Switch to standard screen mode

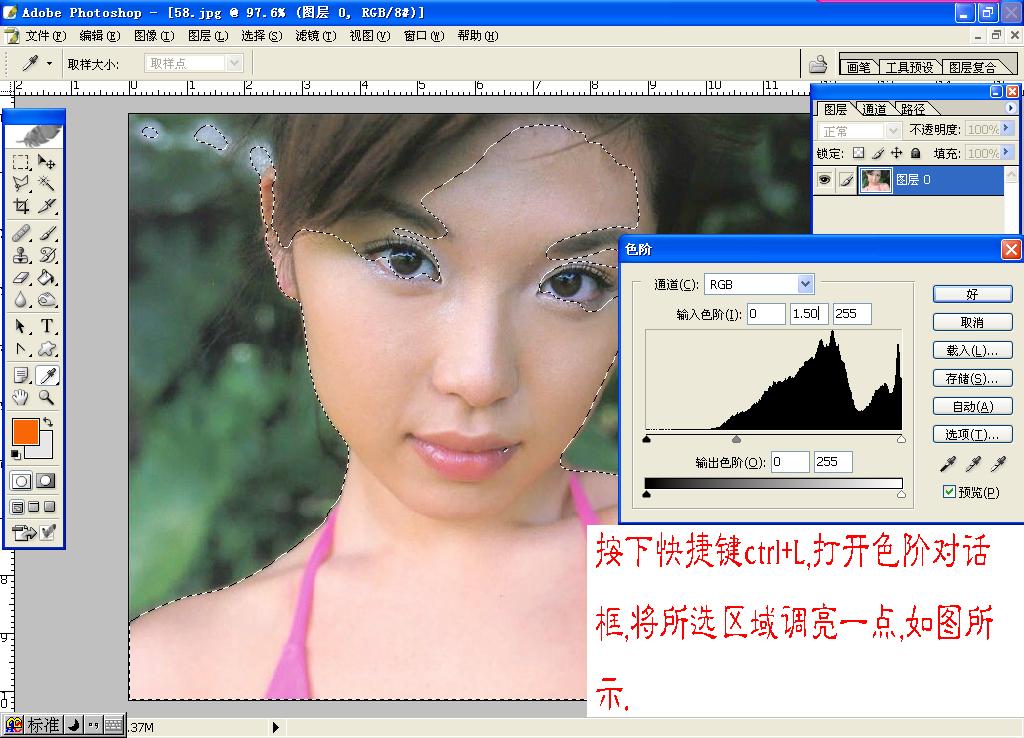click(18, 507)
